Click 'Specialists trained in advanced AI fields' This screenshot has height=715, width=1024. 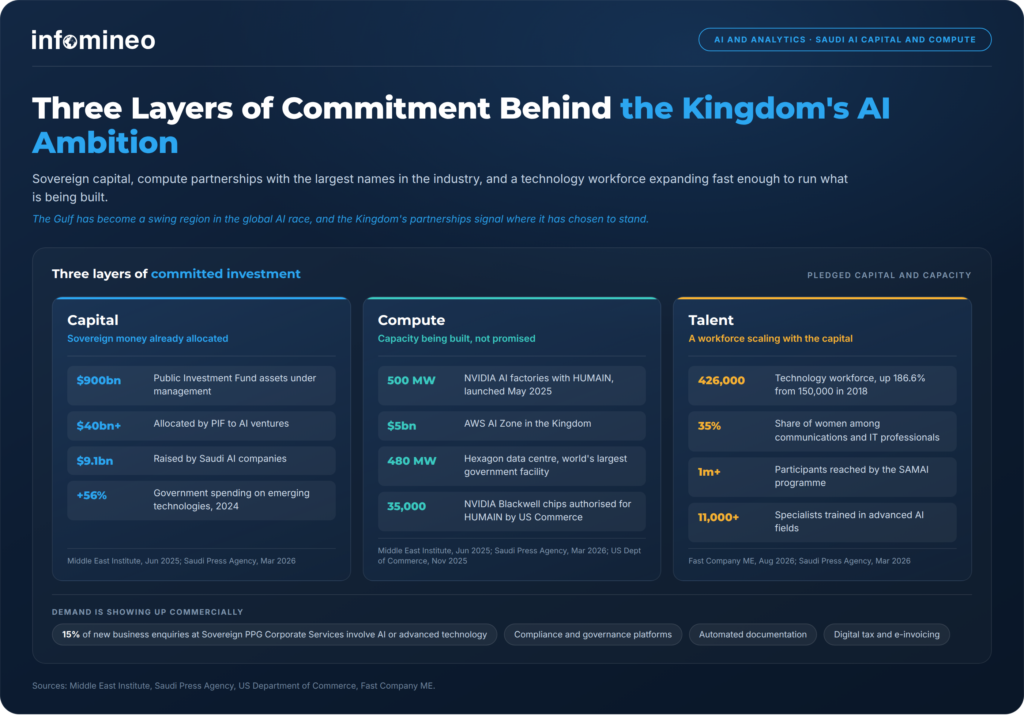[x=849, y=522]
